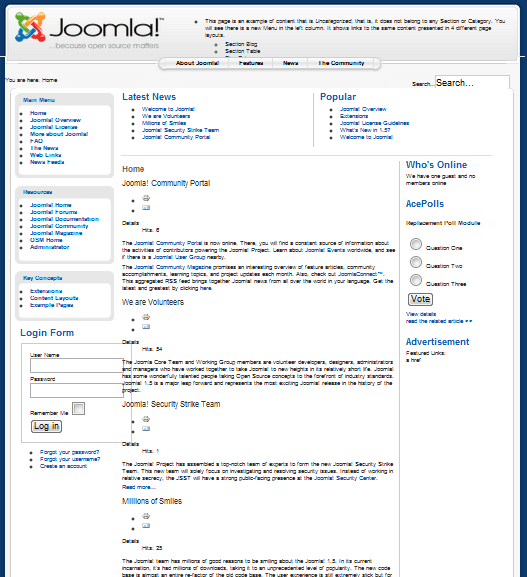Email the Joomla! Security Strike Team article

pyautogui.click(x=146, y=429)
